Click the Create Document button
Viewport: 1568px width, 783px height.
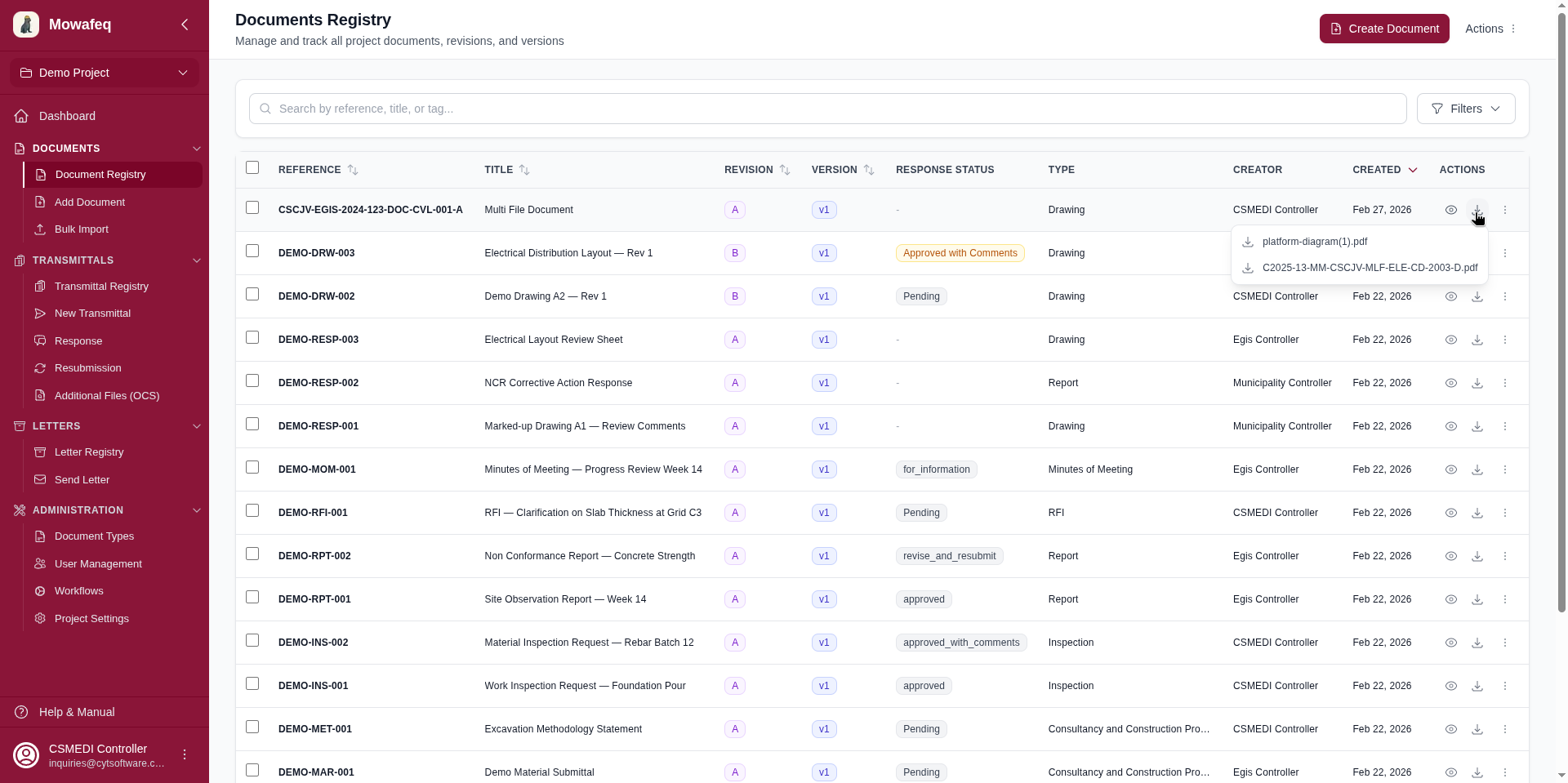pos(1384,29)
